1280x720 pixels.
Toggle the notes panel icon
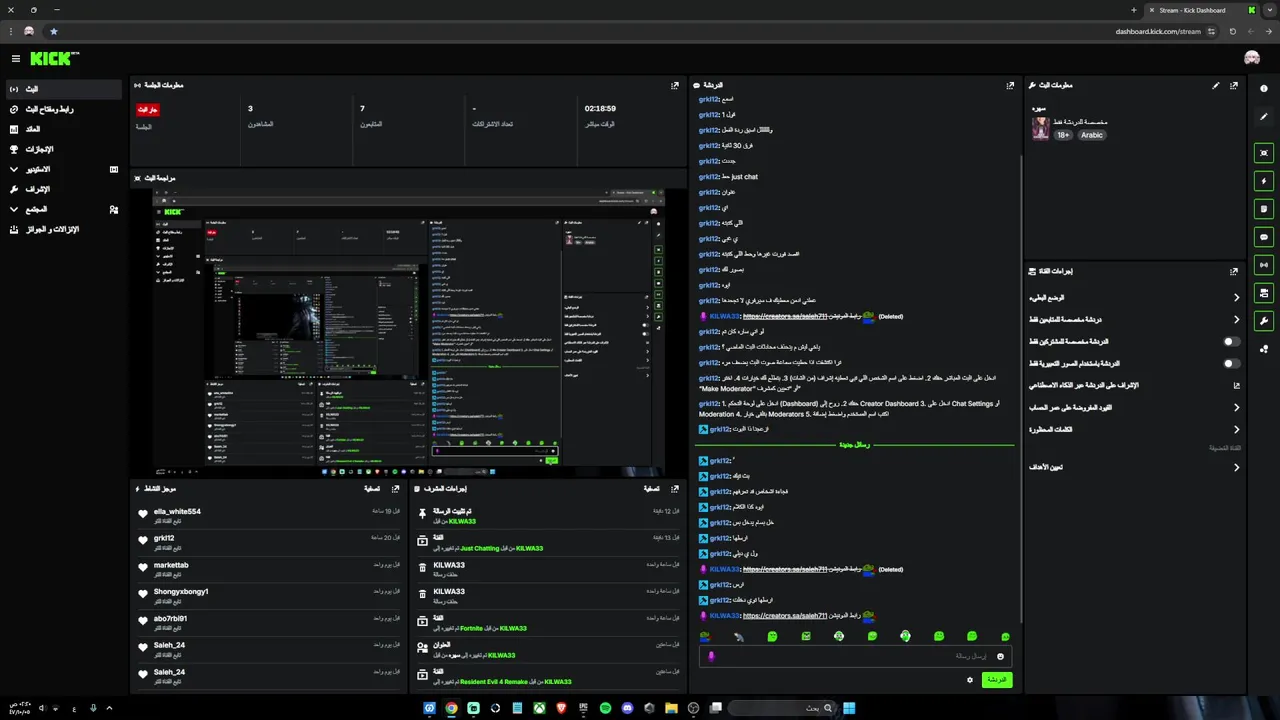point(1264,209)
